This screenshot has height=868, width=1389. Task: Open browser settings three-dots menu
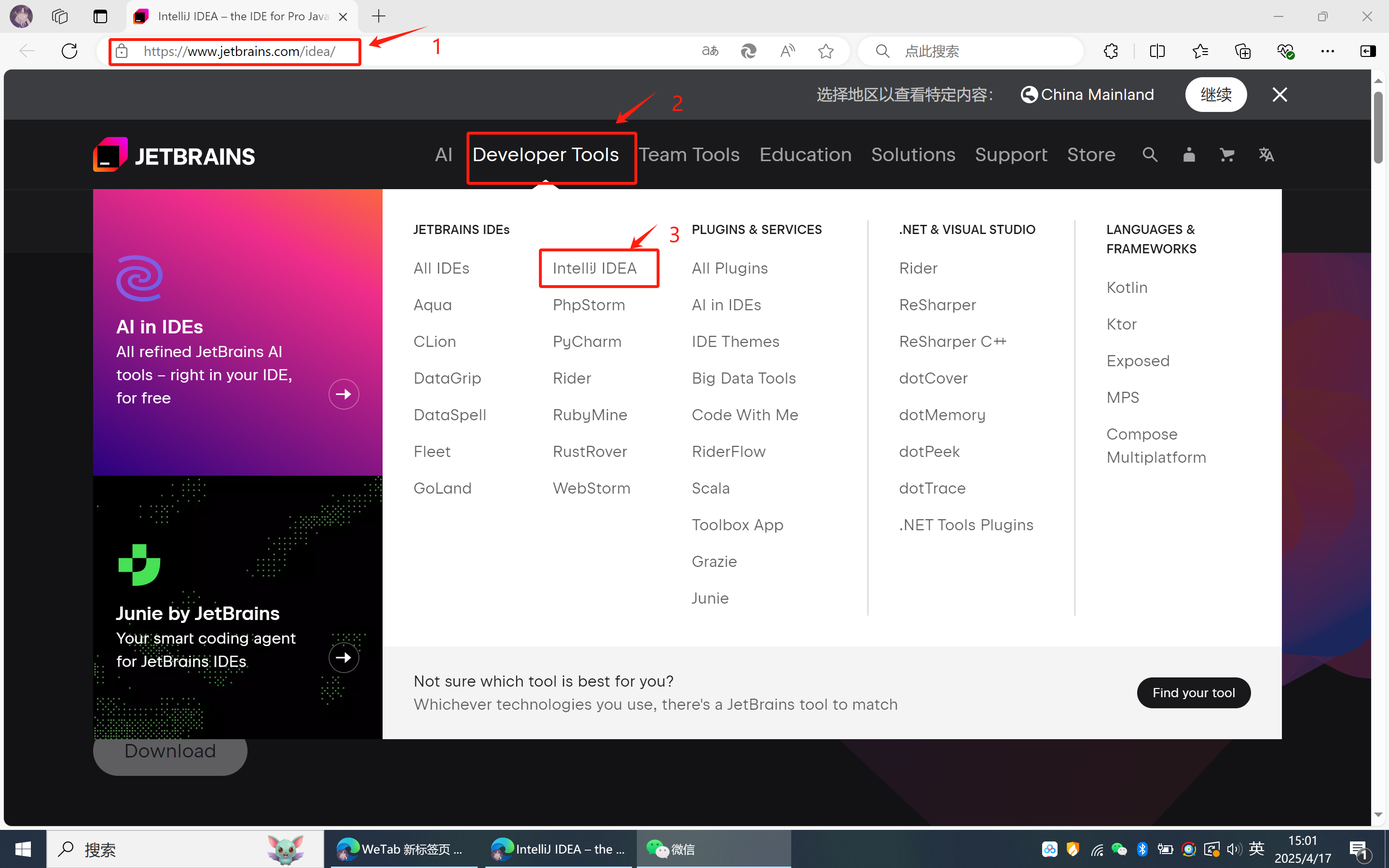coord(1327,51)
